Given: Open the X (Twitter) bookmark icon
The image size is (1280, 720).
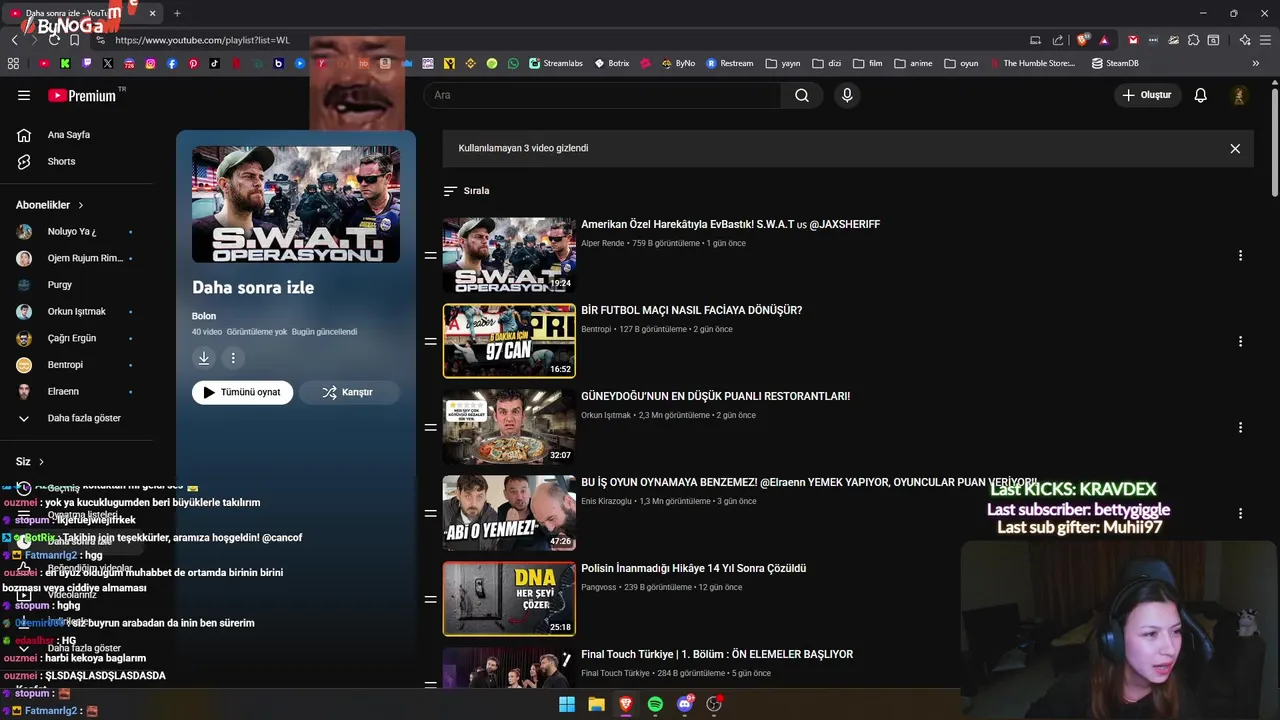Looking at the screenshot, I should click(108, 63).
